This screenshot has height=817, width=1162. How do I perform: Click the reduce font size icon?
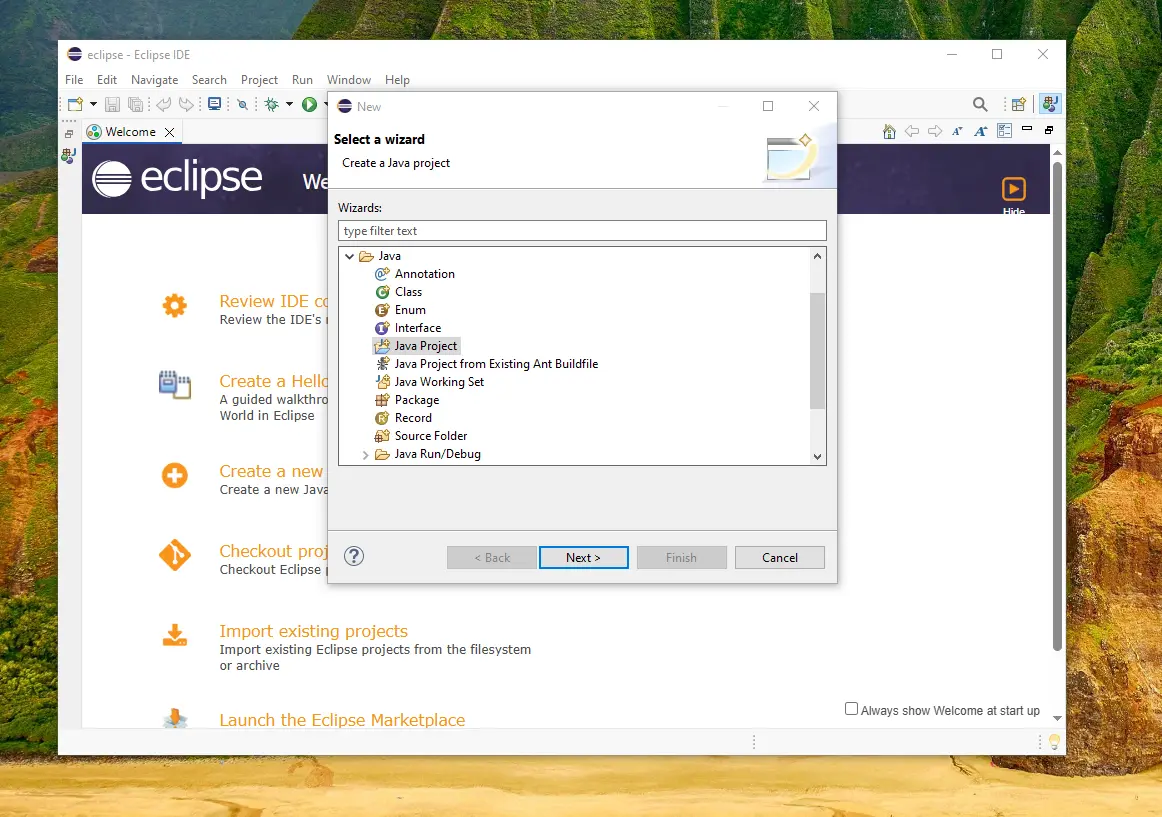click(957, 131)
